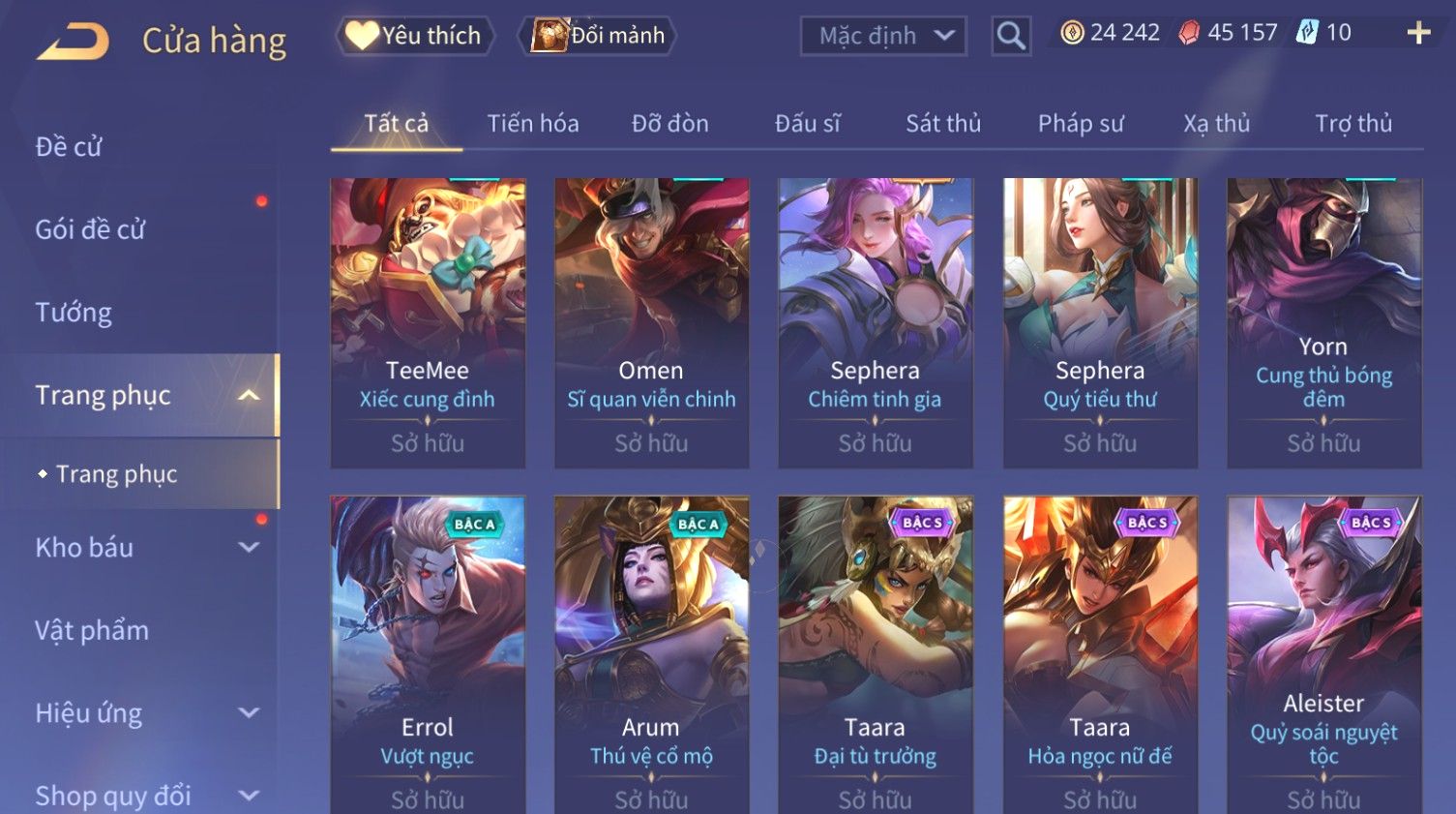Go to Gói đề cử section
1456x814 pixels.
(90, 229)
